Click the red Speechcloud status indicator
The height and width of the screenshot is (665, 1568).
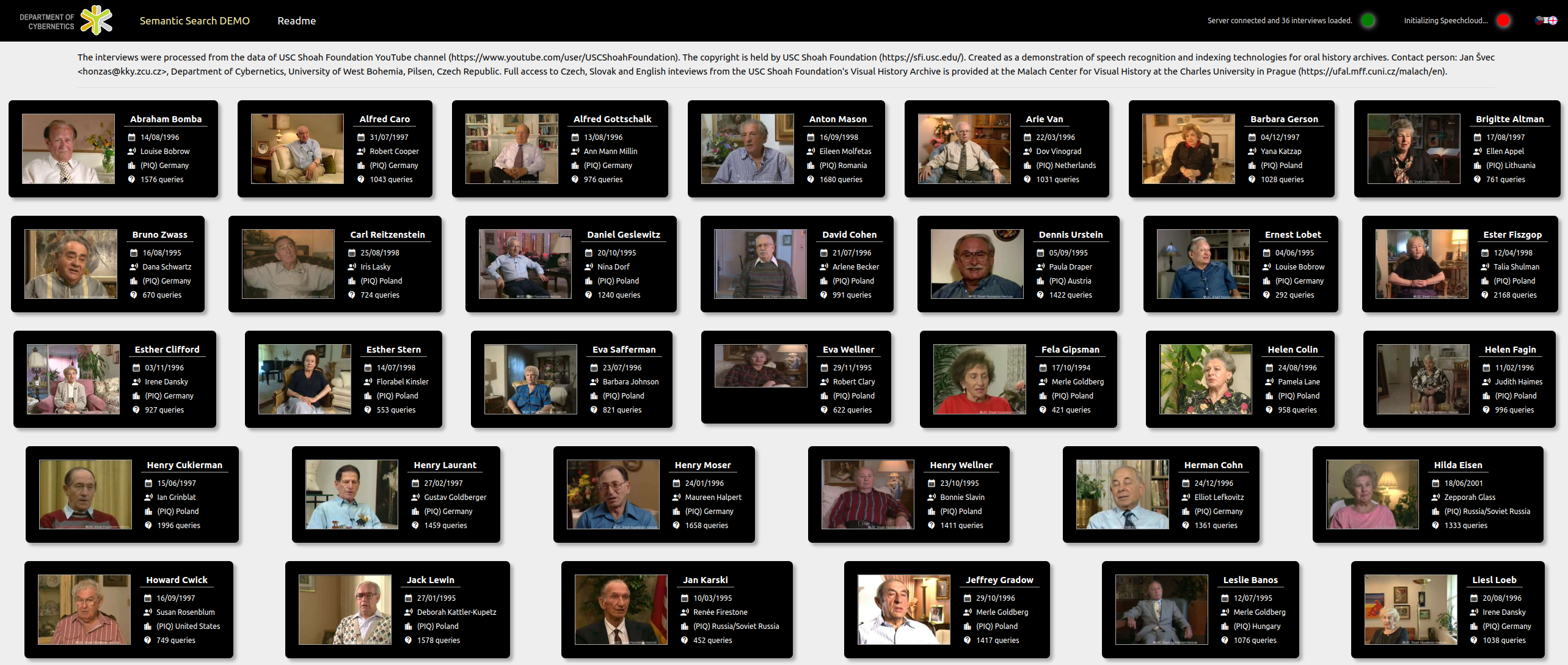click(x=1503, y=21)
